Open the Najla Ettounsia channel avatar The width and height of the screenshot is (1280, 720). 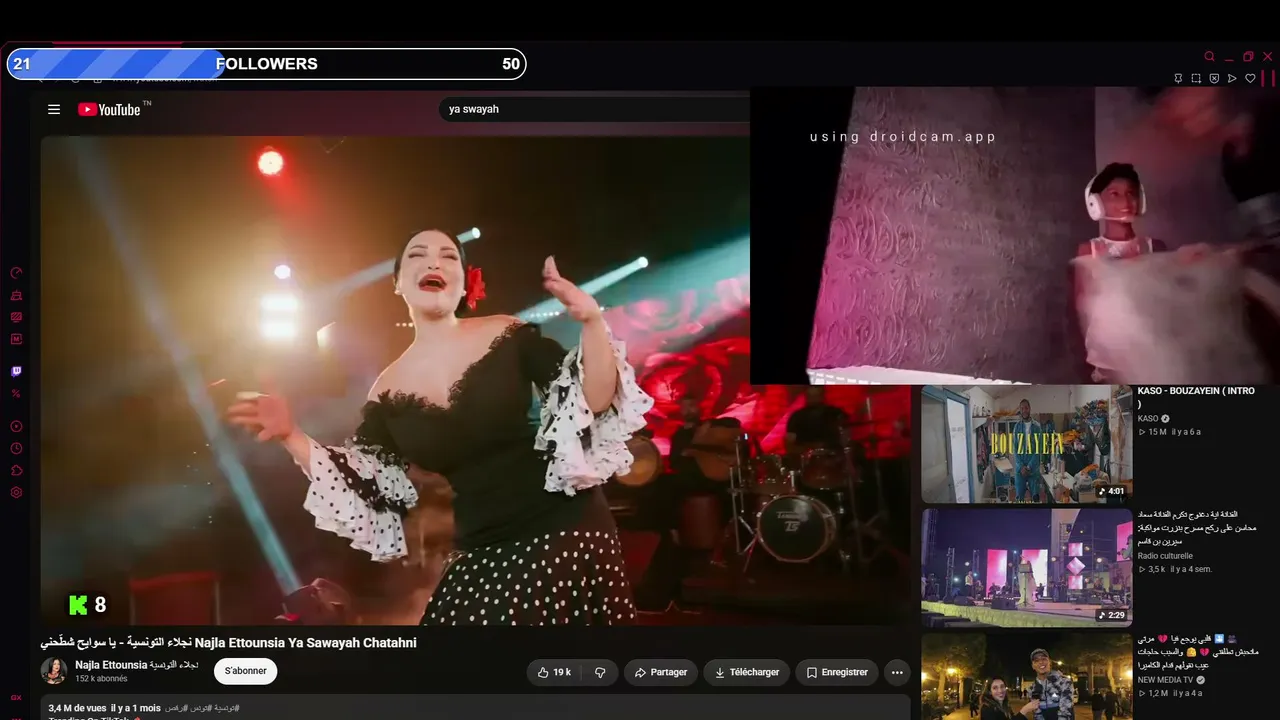[x=54, y=671]
